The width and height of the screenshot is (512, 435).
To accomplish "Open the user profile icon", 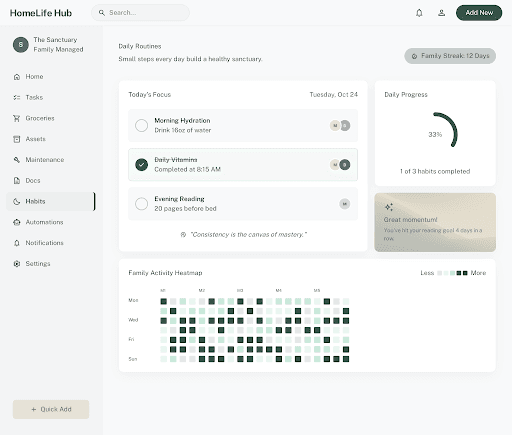I will coord(441,13).
